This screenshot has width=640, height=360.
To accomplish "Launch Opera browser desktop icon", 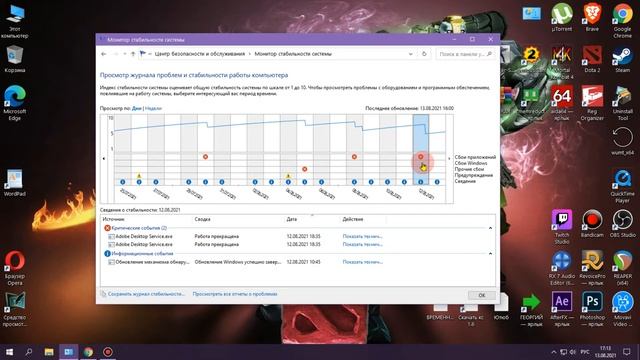I will click(15, 268).
